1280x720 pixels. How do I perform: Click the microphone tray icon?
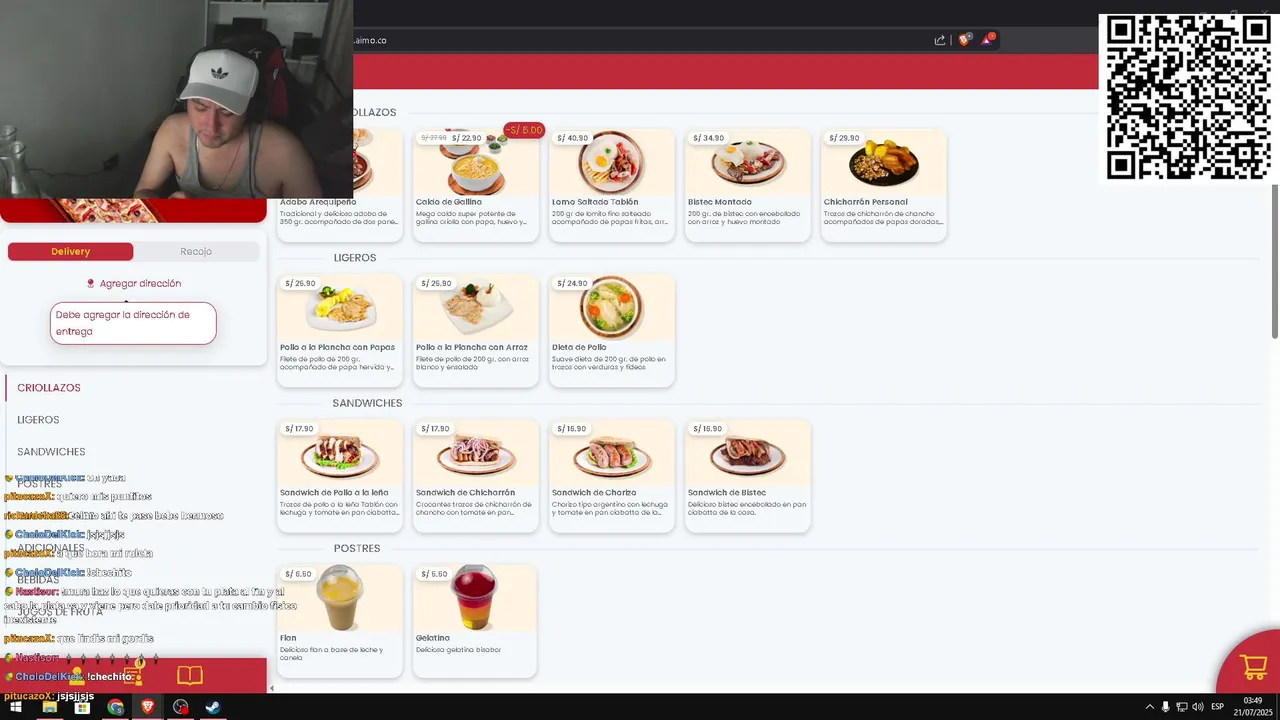click(1165, 707)
